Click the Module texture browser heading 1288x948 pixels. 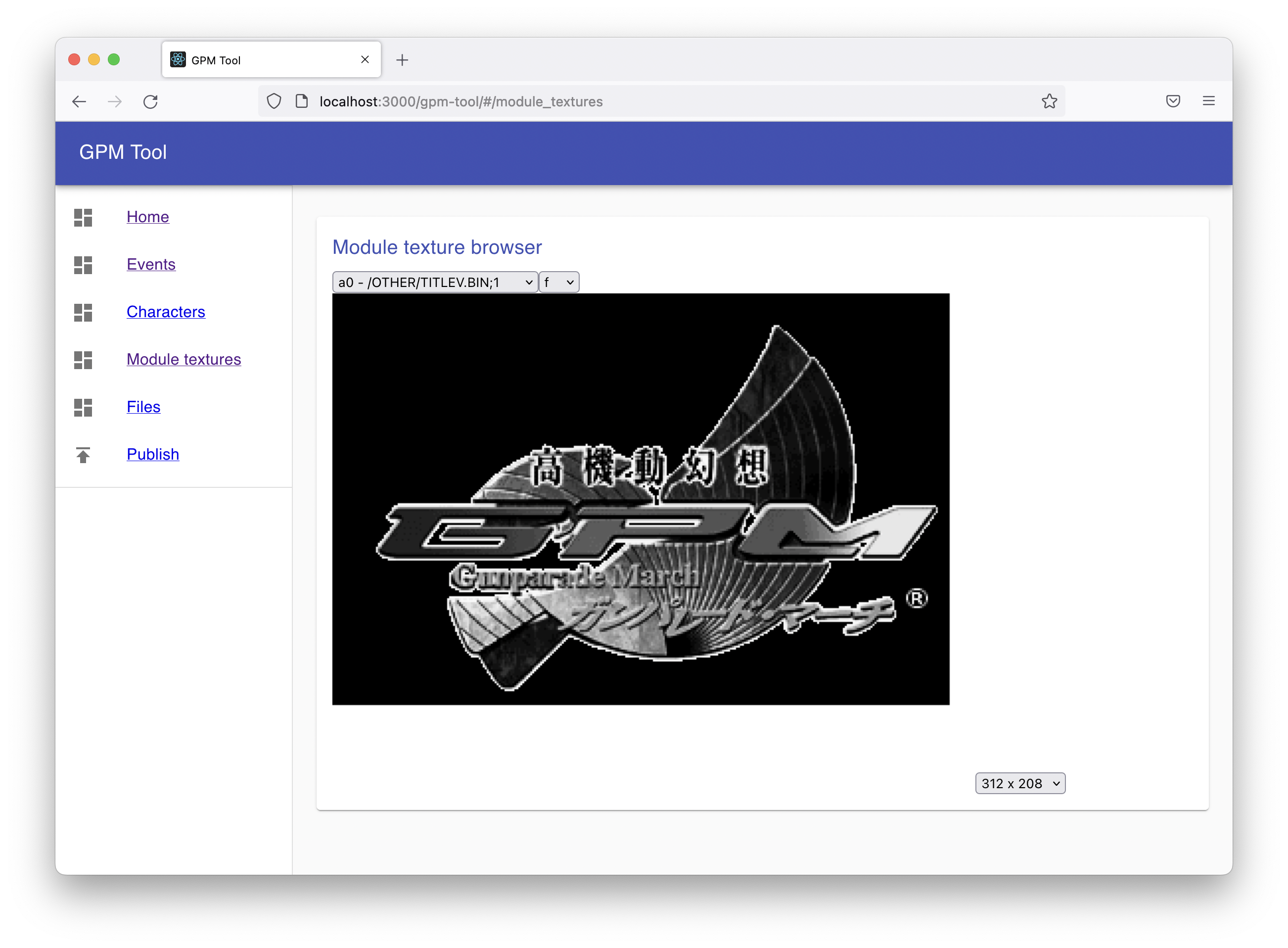pyautogui.click(x=437, y=247)
